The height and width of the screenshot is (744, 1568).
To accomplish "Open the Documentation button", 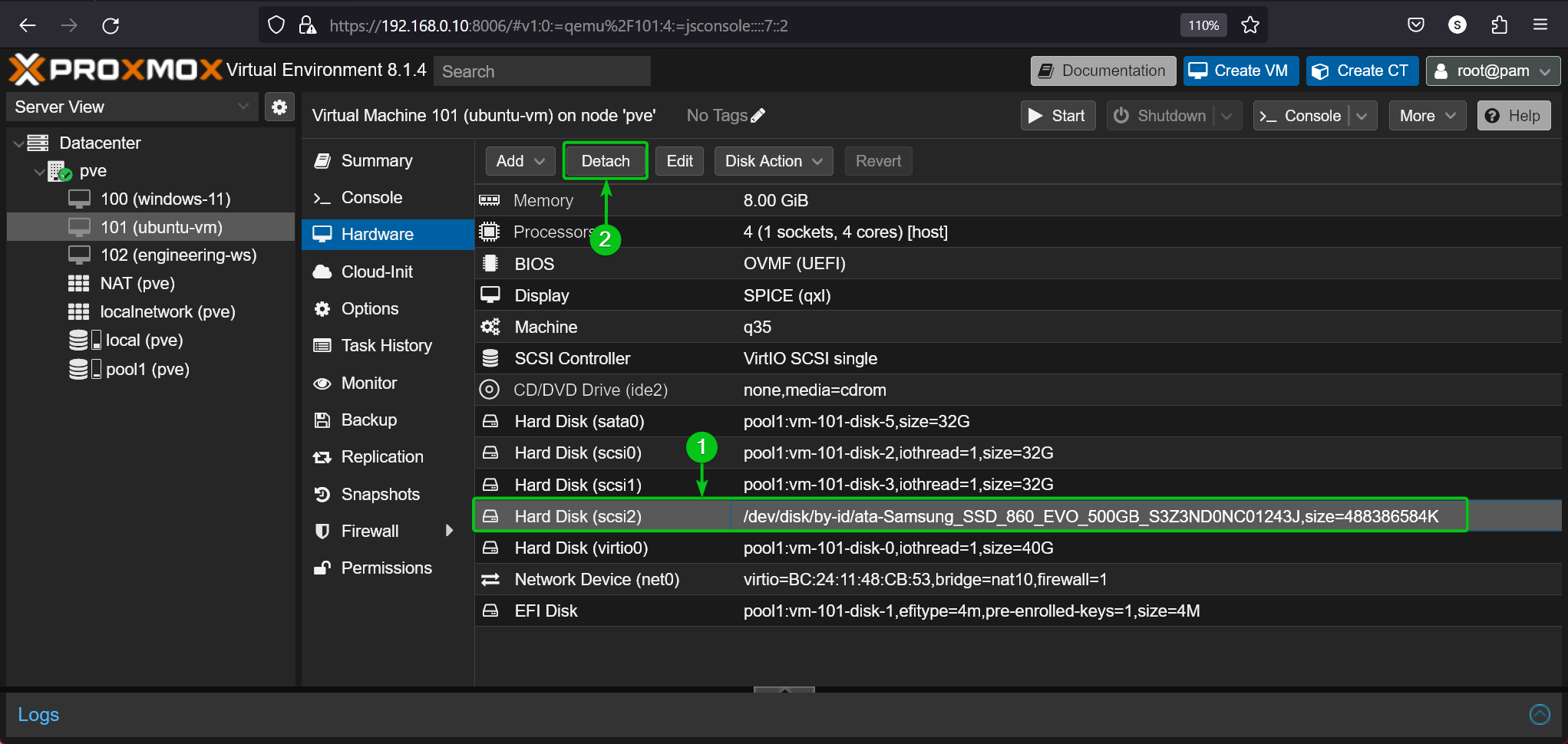I will click(x=1103, y=71).
